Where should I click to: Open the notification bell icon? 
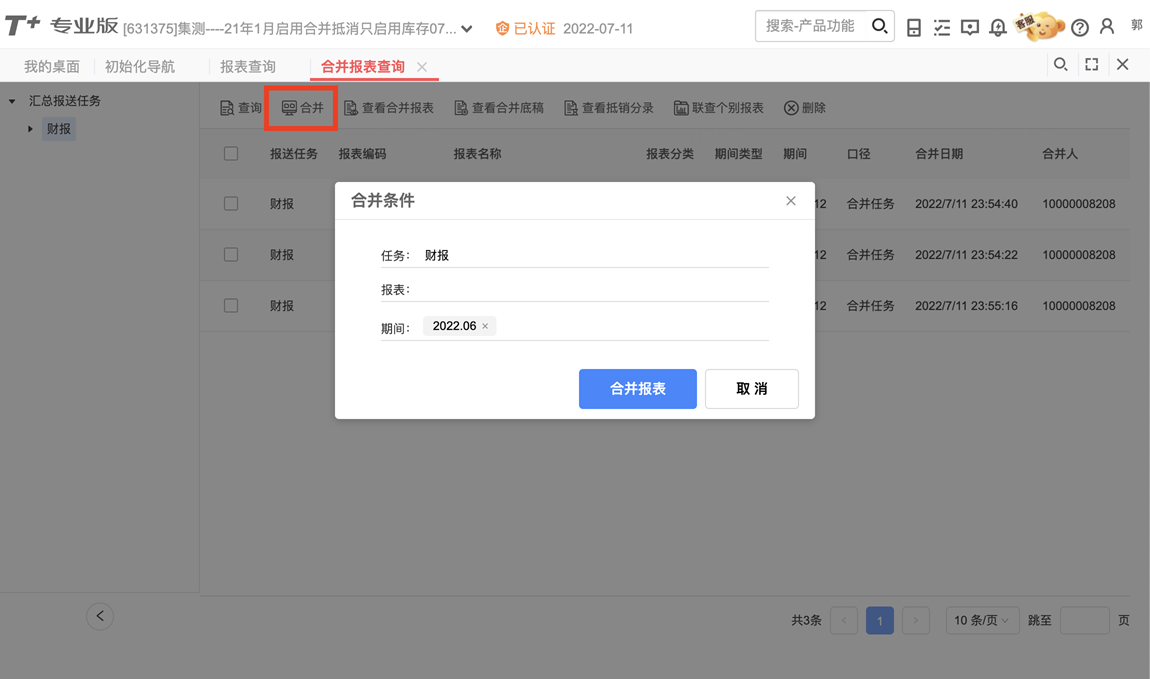point(997,28)
